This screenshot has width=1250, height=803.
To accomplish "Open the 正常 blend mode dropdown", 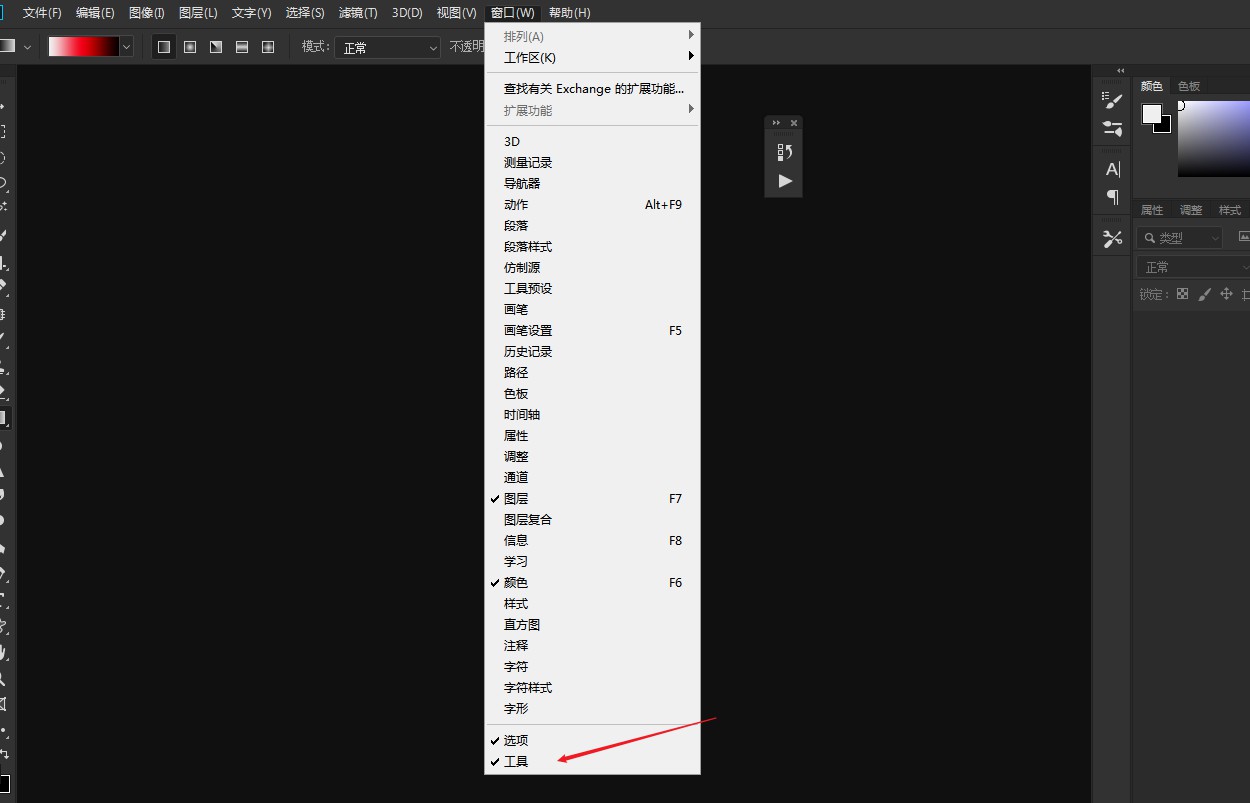I will pos(387,46).
